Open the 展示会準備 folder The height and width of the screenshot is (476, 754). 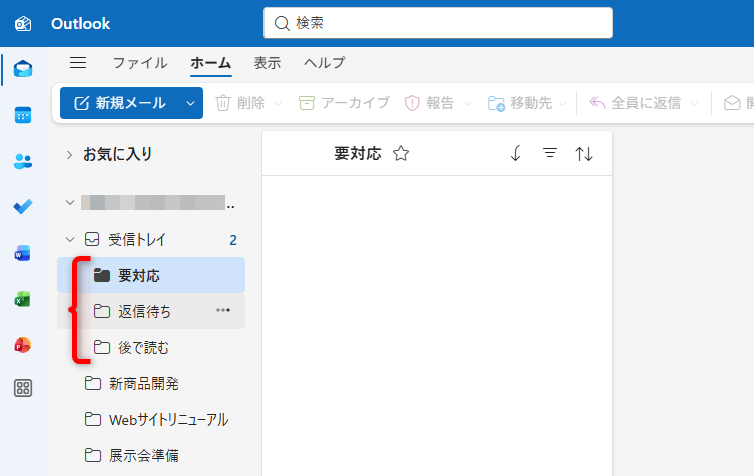151,455
